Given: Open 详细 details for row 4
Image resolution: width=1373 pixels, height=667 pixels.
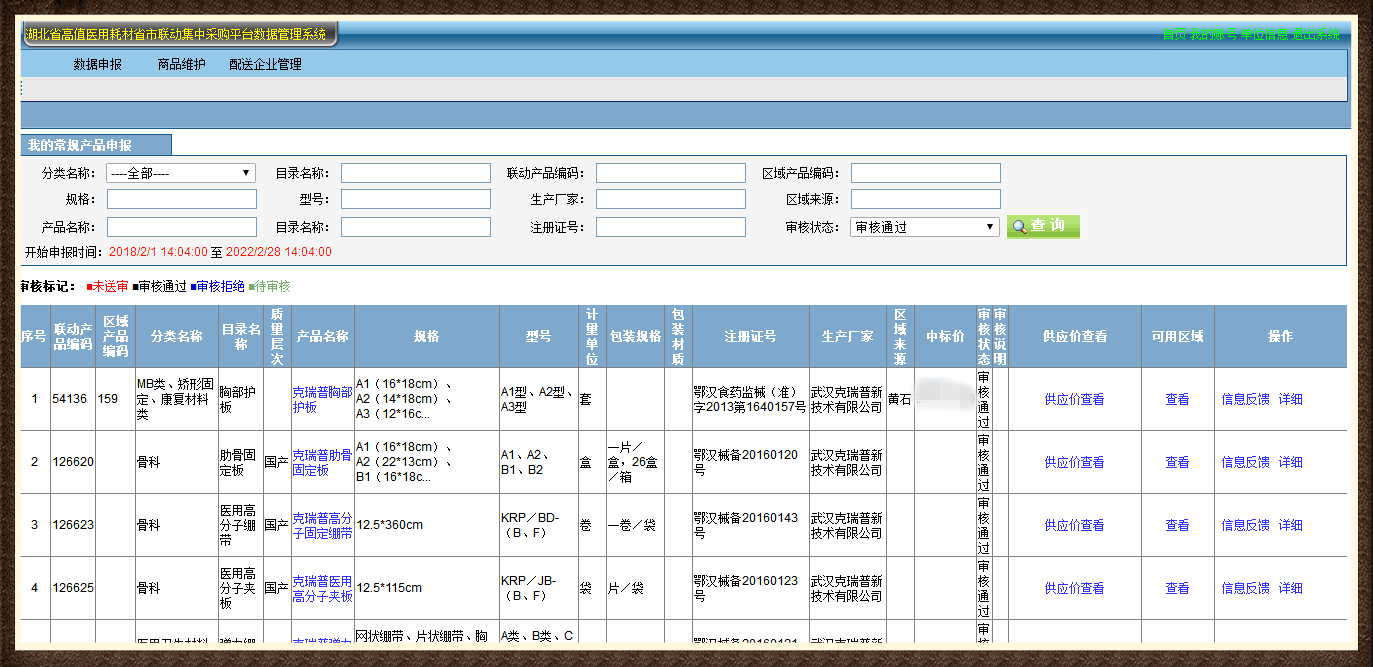Looking at the screenshot, I should 1290,588.
